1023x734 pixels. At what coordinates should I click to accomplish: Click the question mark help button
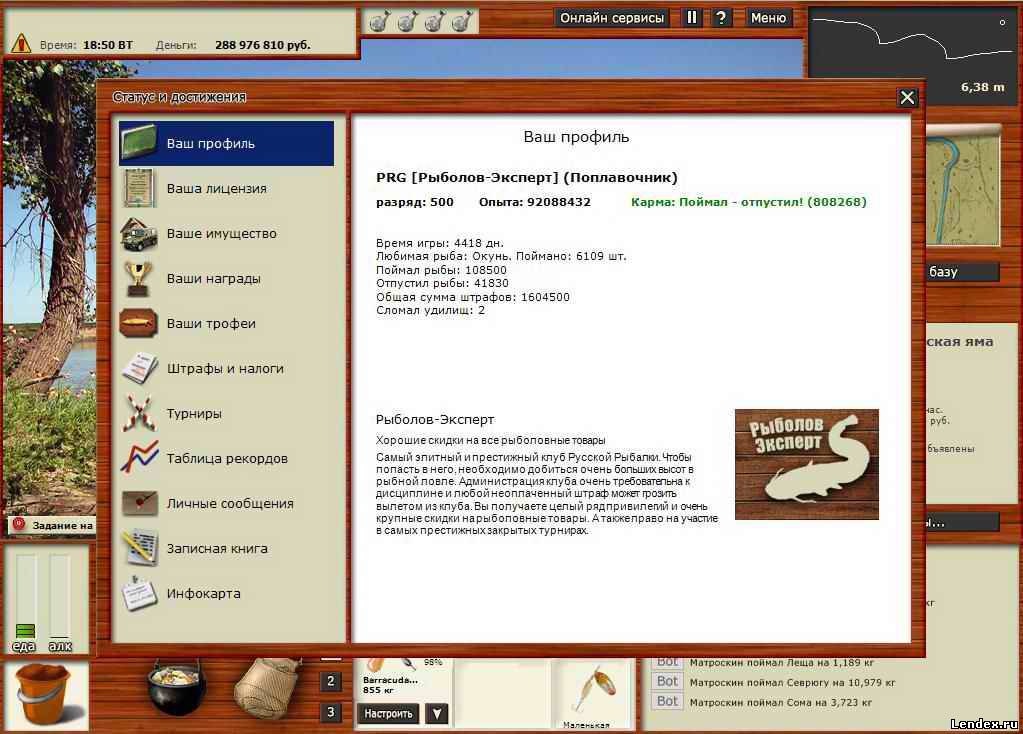(x=721, y=18)
